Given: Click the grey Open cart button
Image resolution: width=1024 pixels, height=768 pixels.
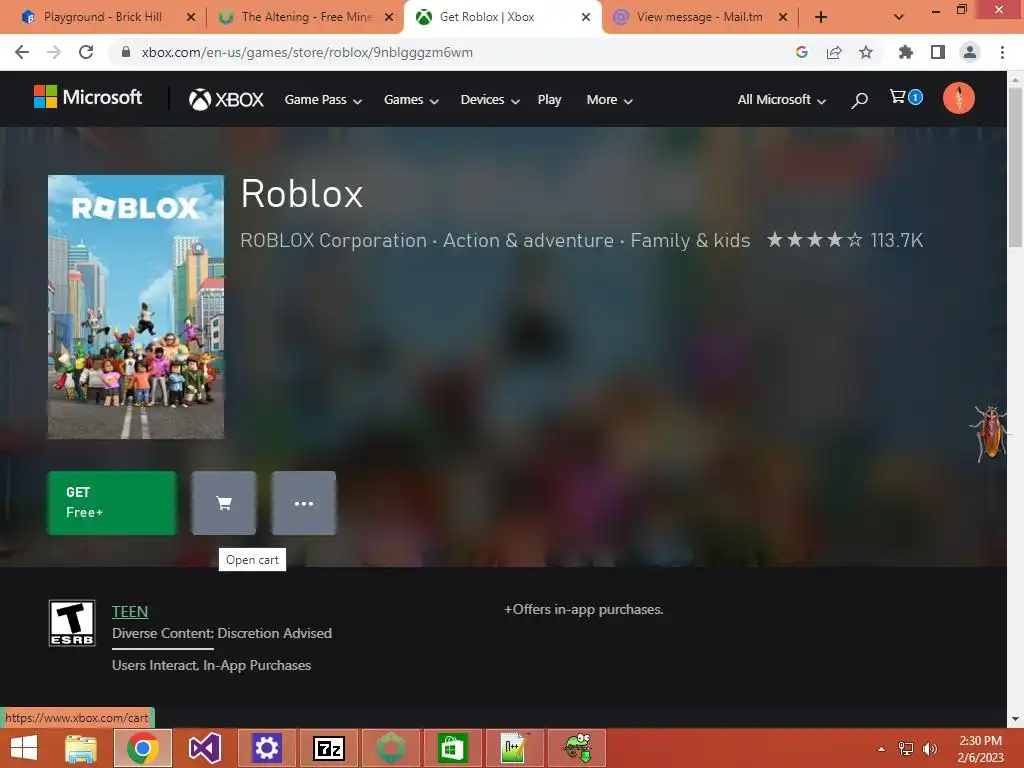Looking at the screenshot, I should coord(223,503).
